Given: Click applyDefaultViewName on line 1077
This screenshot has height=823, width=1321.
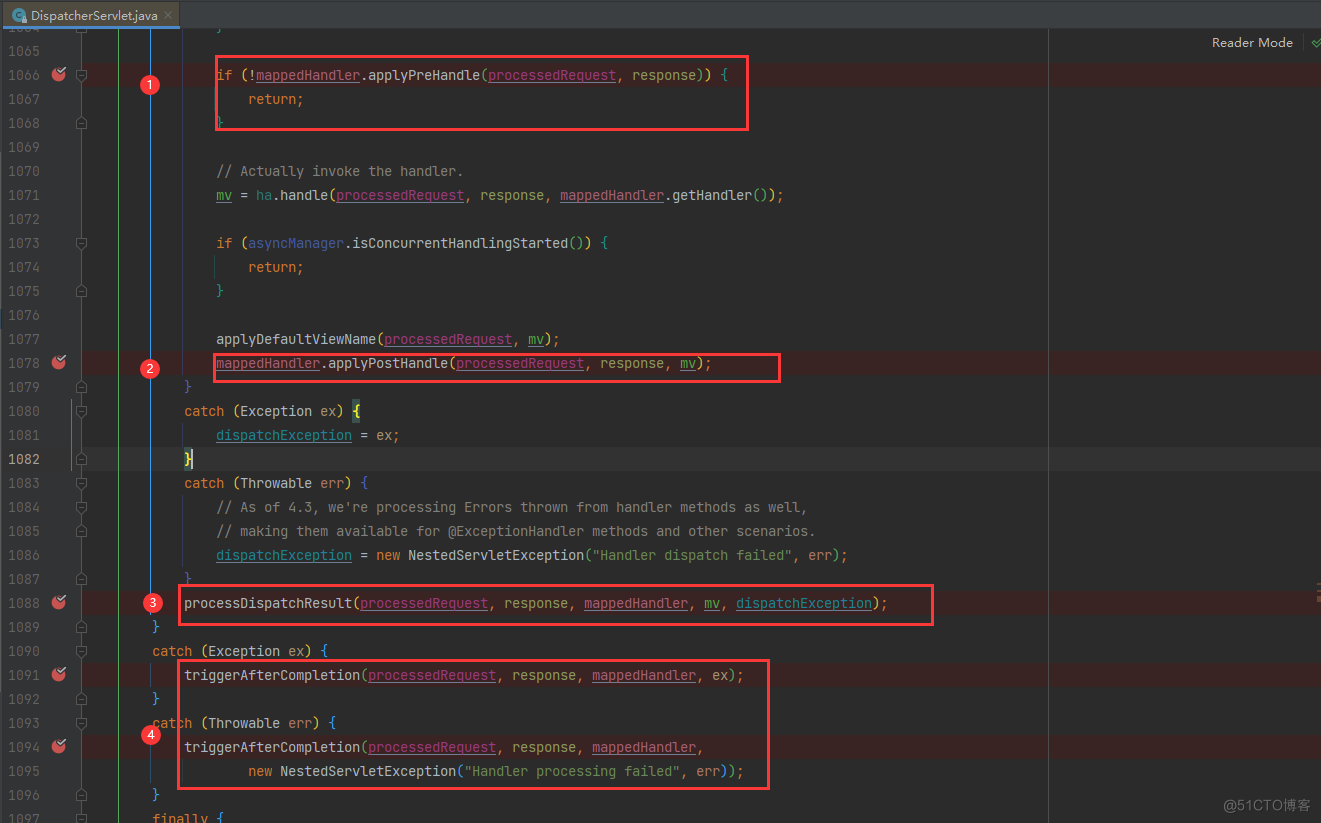Looking at the screenshot, I should tap(296, 339).
